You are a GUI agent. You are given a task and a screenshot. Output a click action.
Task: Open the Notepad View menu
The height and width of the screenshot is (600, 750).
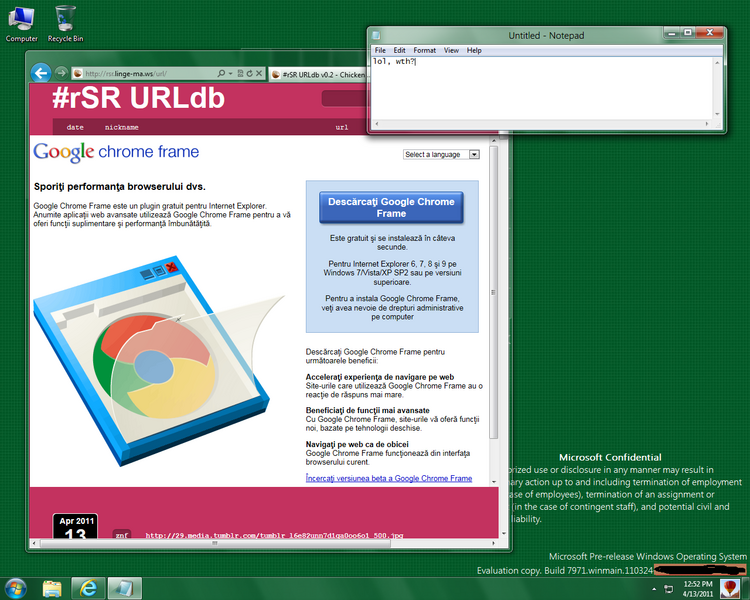(451, 50)
